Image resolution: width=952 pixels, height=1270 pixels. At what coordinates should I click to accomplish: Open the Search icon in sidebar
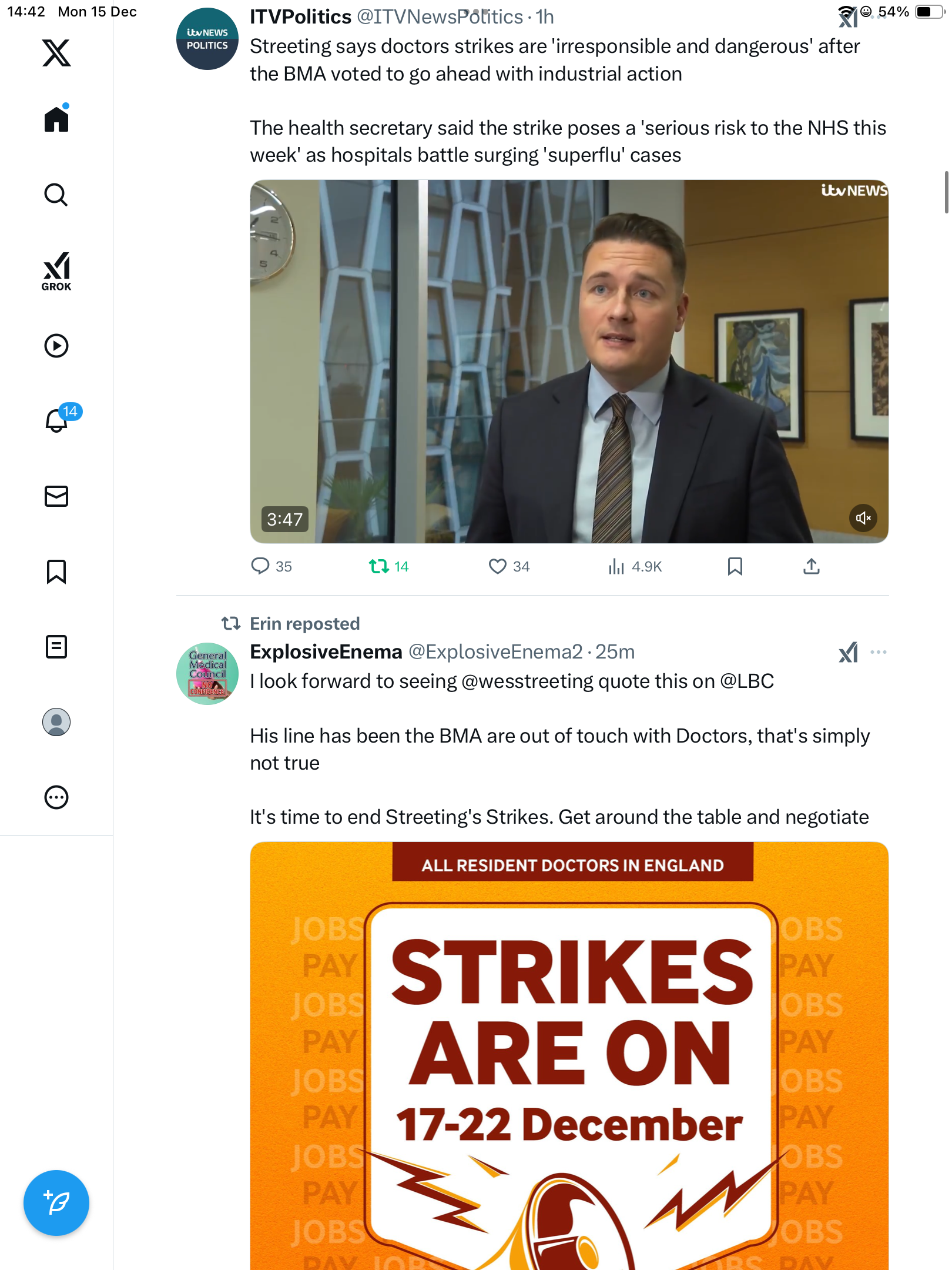[56, 195]
